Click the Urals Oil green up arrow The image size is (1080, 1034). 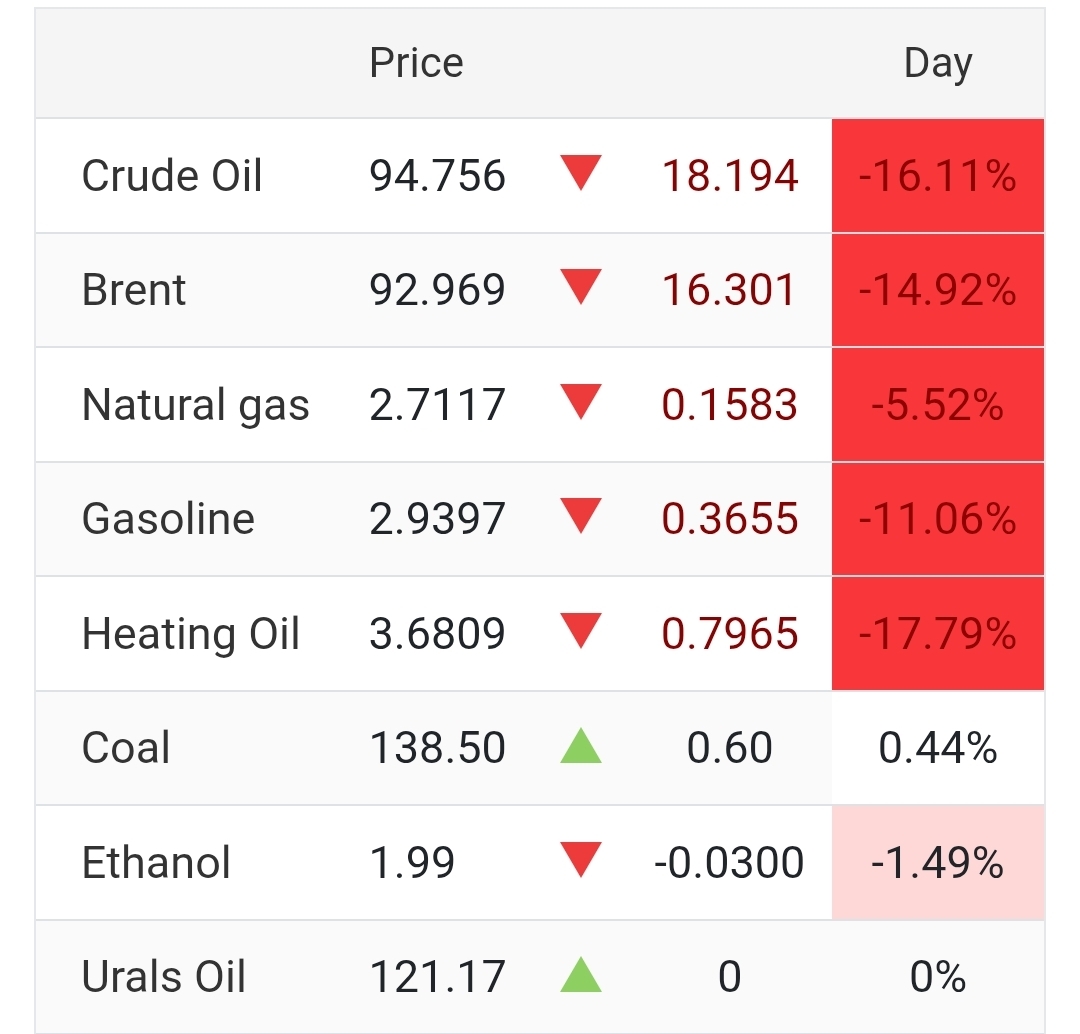[581, 976]
